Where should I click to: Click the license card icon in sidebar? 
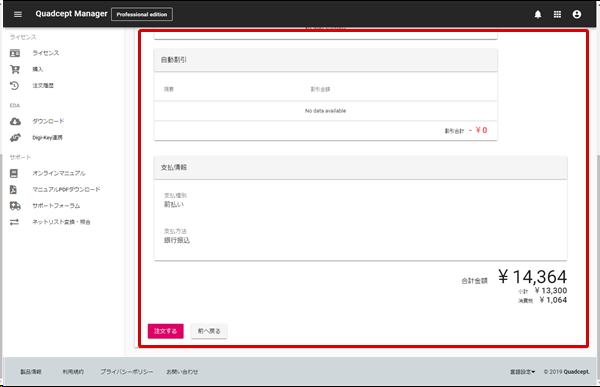point(15,53)
